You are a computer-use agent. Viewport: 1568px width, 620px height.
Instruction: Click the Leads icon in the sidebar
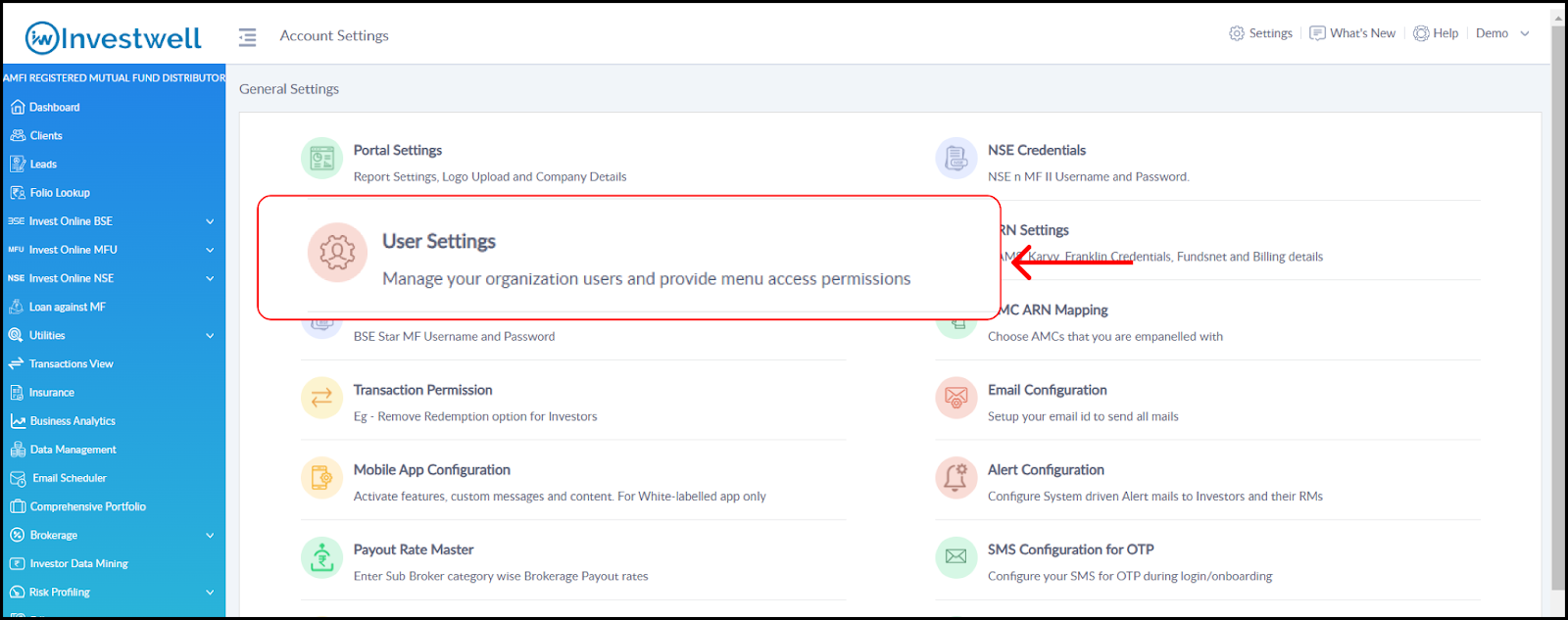[17, 164]
